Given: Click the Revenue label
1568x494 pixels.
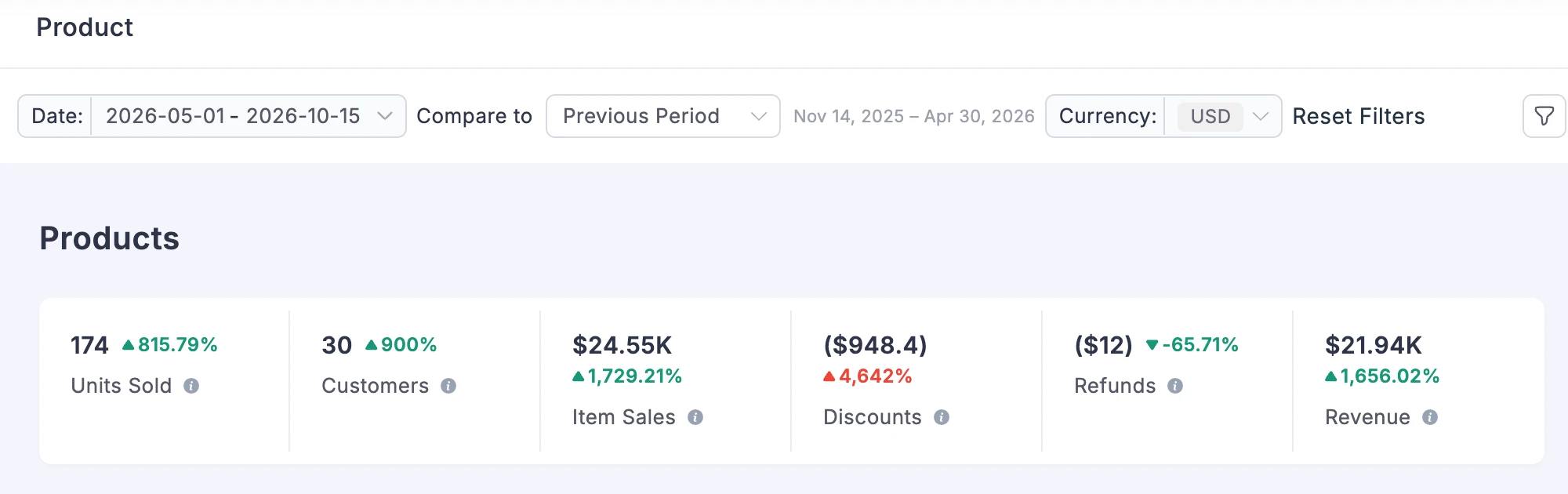Looking at the screenshot, I should click(1368, 417).
